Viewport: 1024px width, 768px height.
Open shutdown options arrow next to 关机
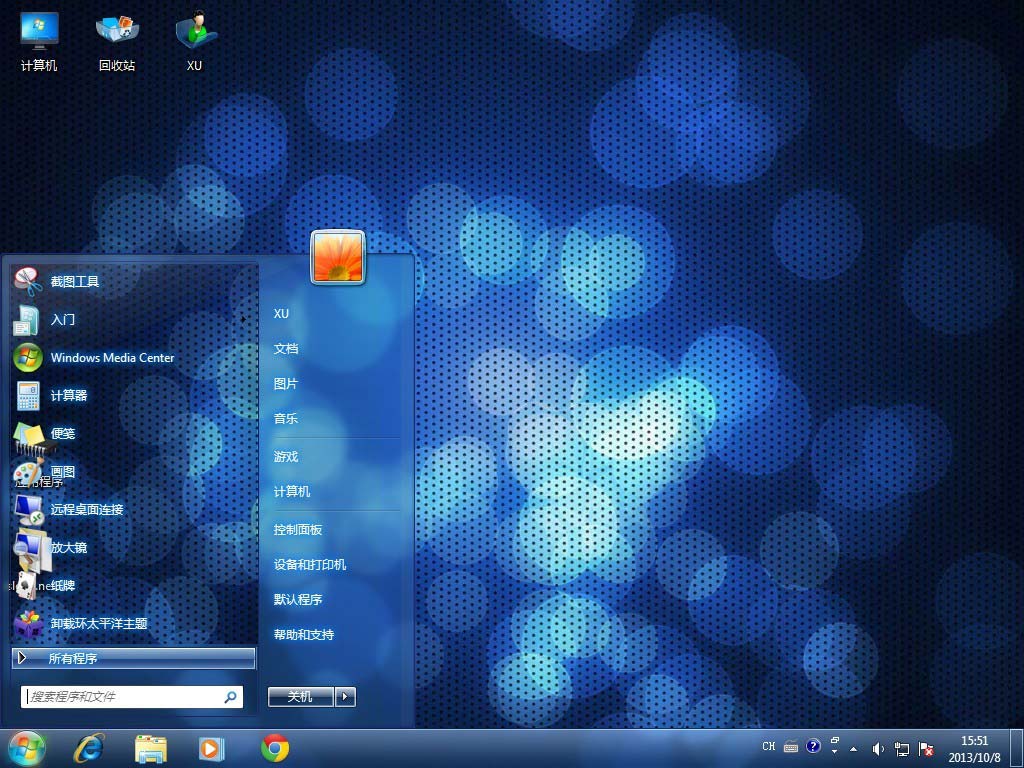[346, 697]
